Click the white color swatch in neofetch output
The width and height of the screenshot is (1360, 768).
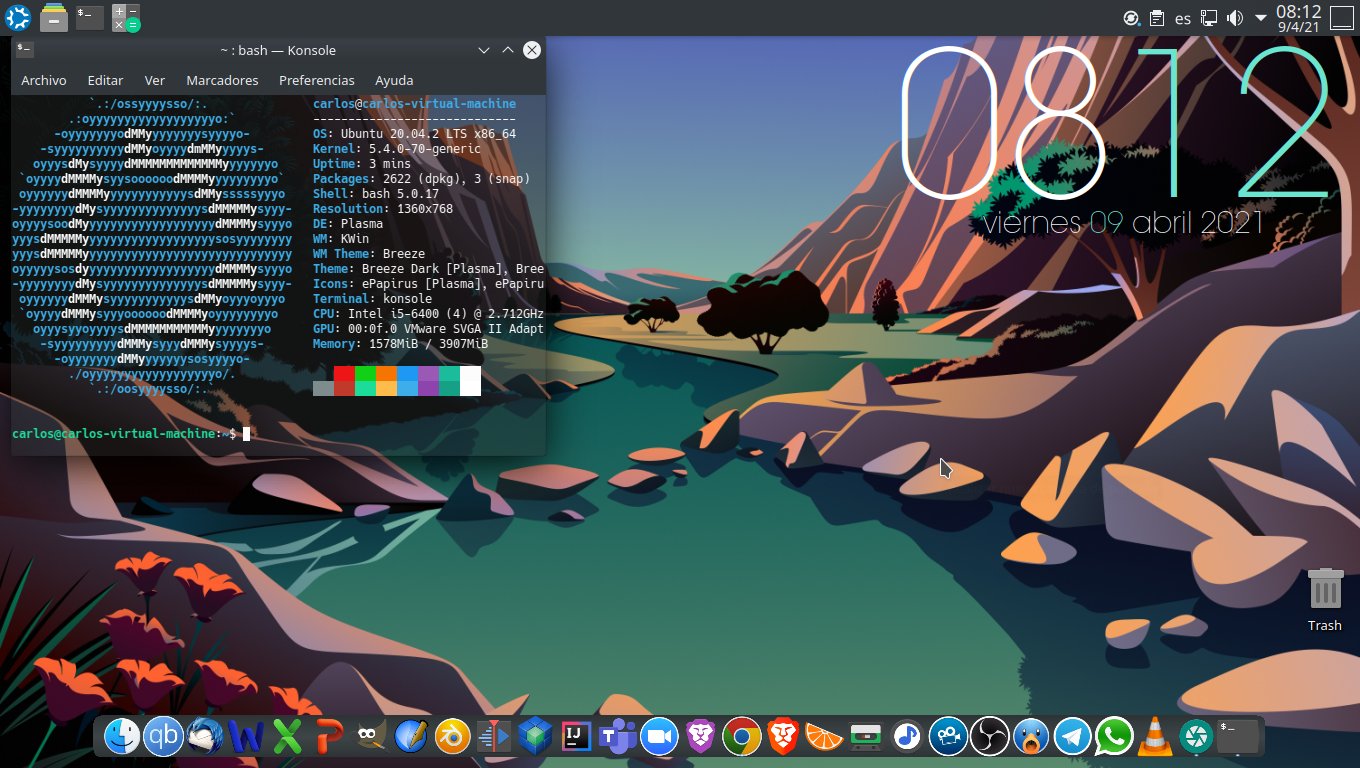point(470,380)
